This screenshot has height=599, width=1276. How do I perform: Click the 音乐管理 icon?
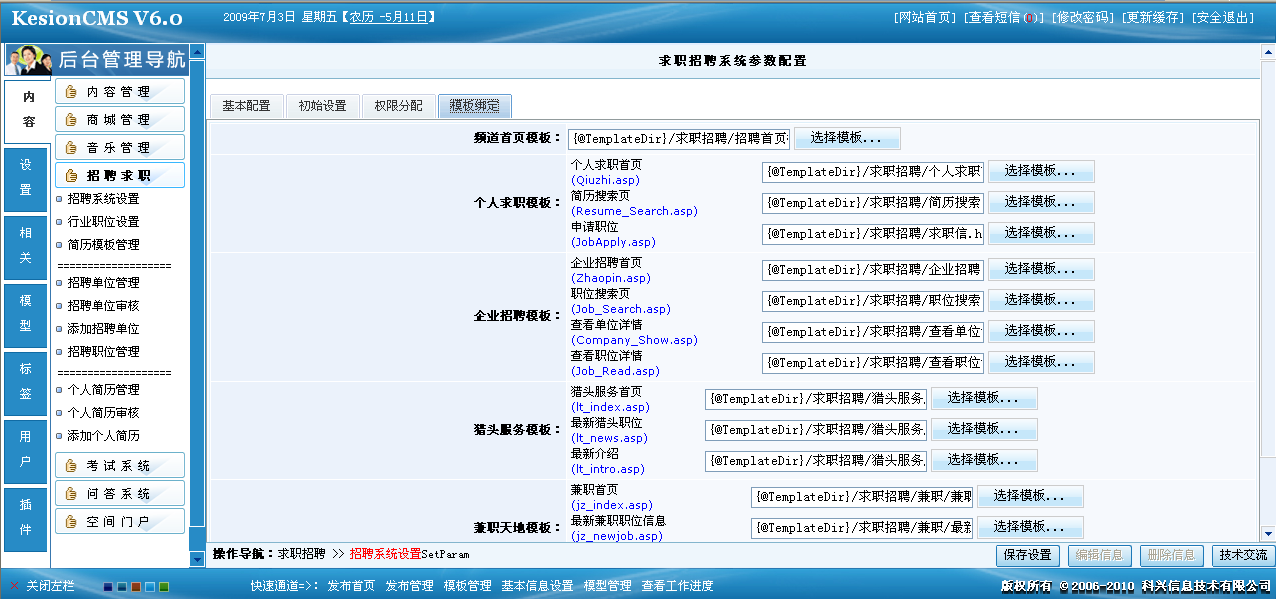pyautogui.click(x=73, y=145)
